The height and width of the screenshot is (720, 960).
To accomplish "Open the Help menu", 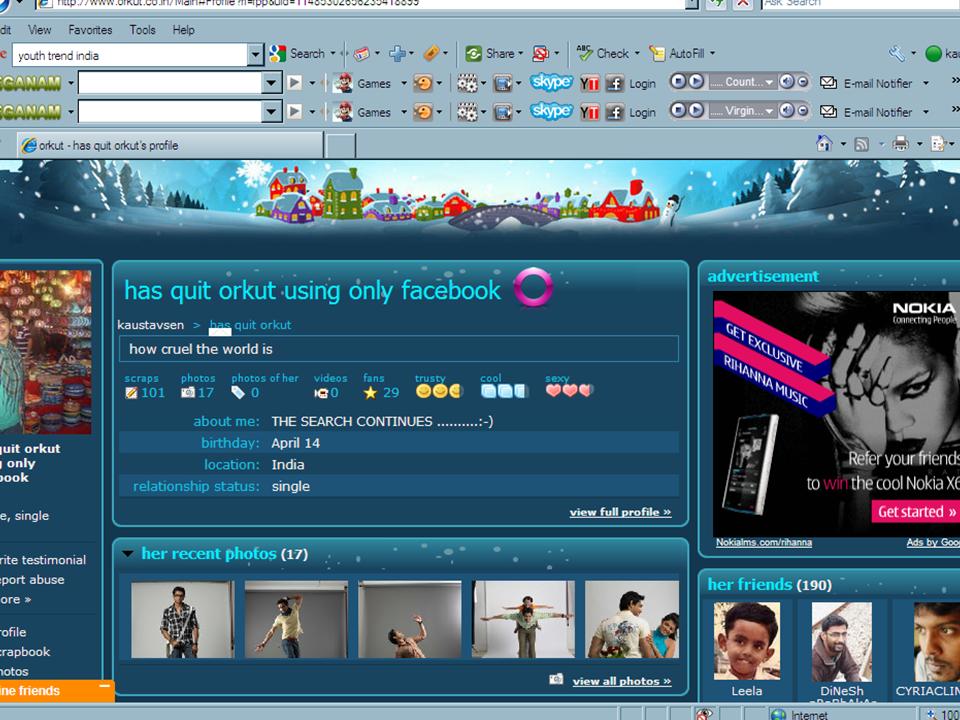I will (x=183, y=29).
